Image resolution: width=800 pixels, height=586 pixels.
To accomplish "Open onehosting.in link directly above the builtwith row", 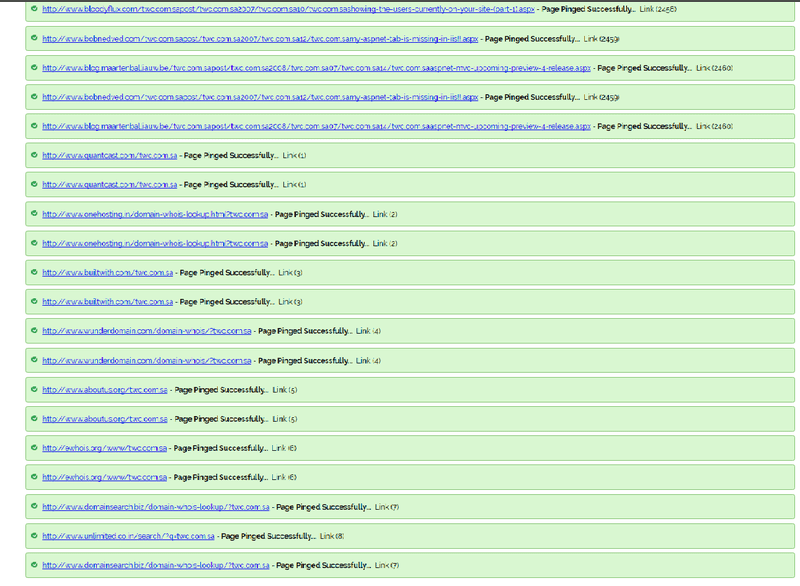I will tap(155, 243).
